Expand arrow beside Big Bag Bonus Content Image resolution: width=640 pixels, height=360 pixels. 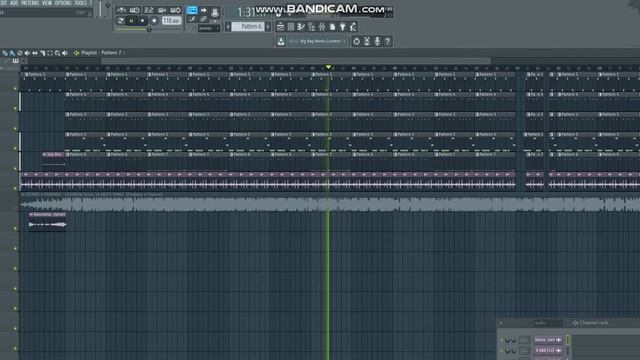click(x=344, y=41)
